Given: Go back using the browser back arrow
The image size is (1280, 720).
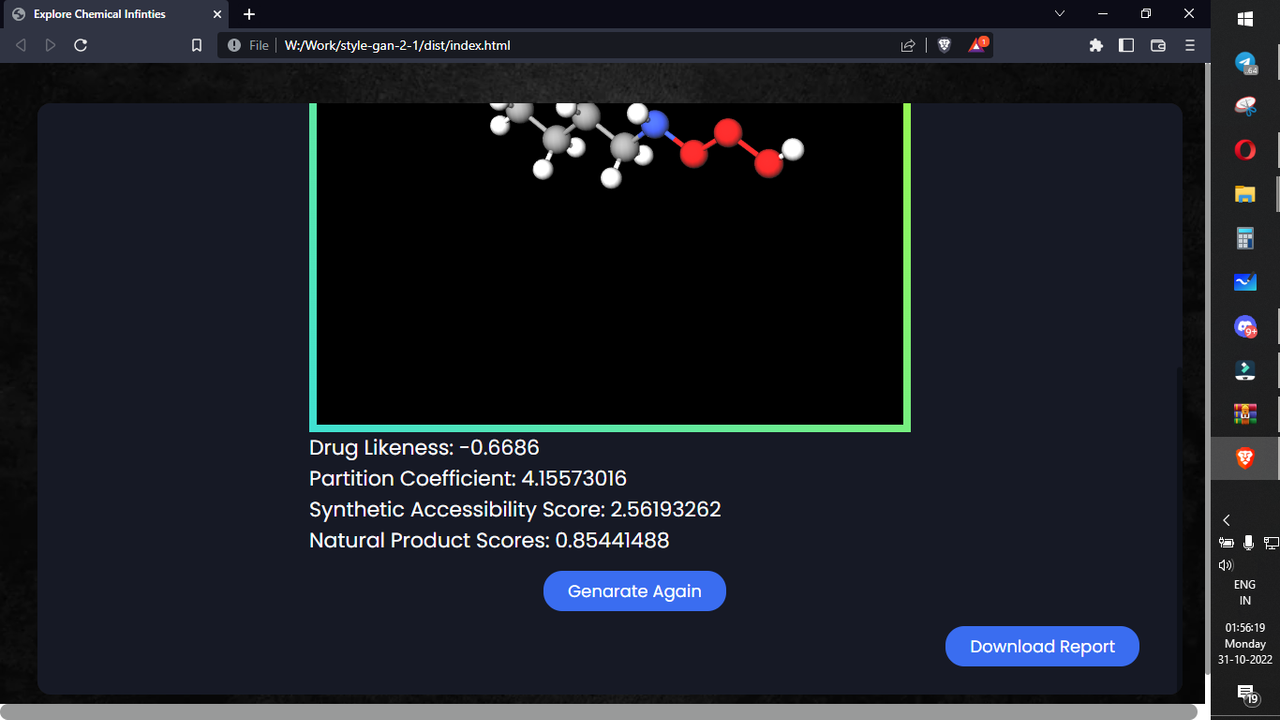Looking at the screenshot, I should click(20, 45).
